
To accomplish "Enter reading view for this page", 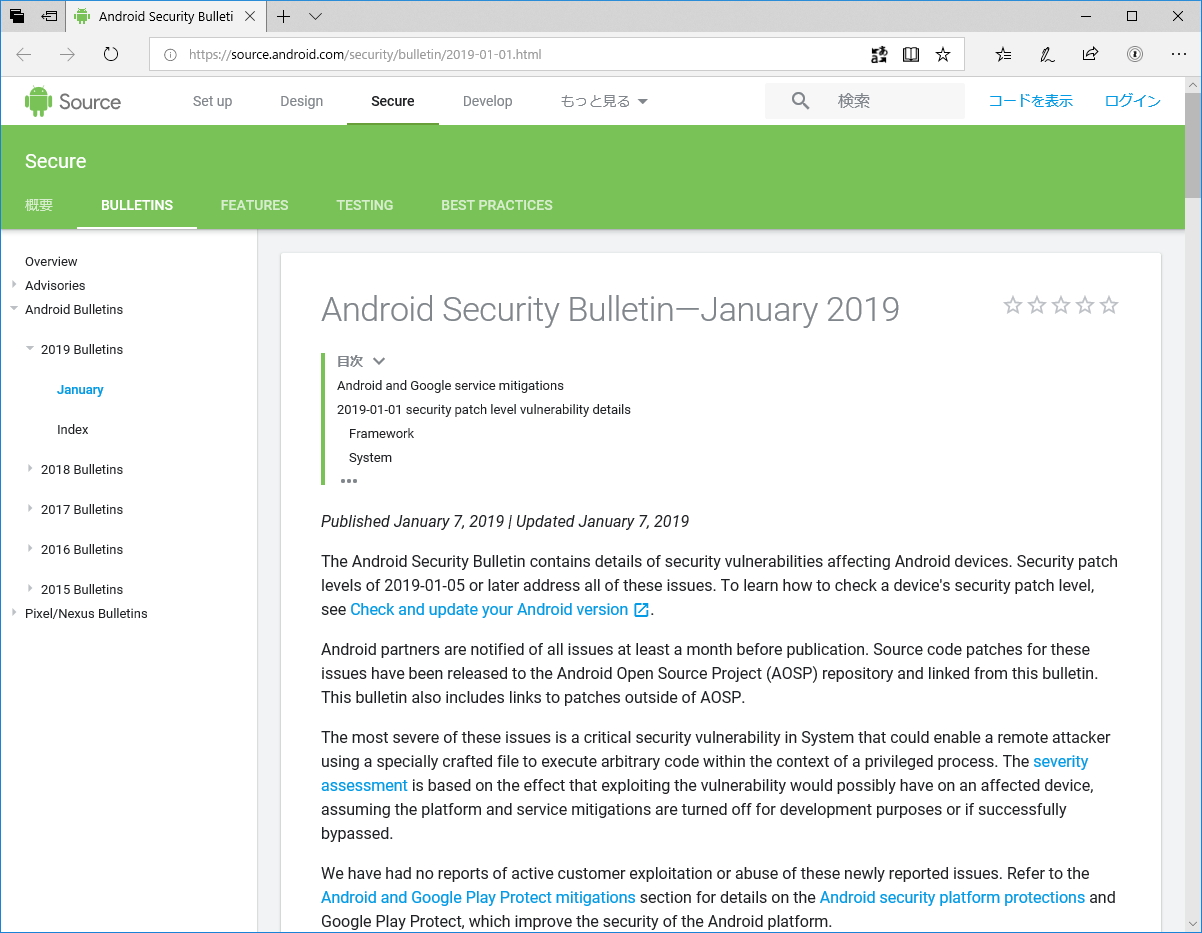I will click(911, 53).
